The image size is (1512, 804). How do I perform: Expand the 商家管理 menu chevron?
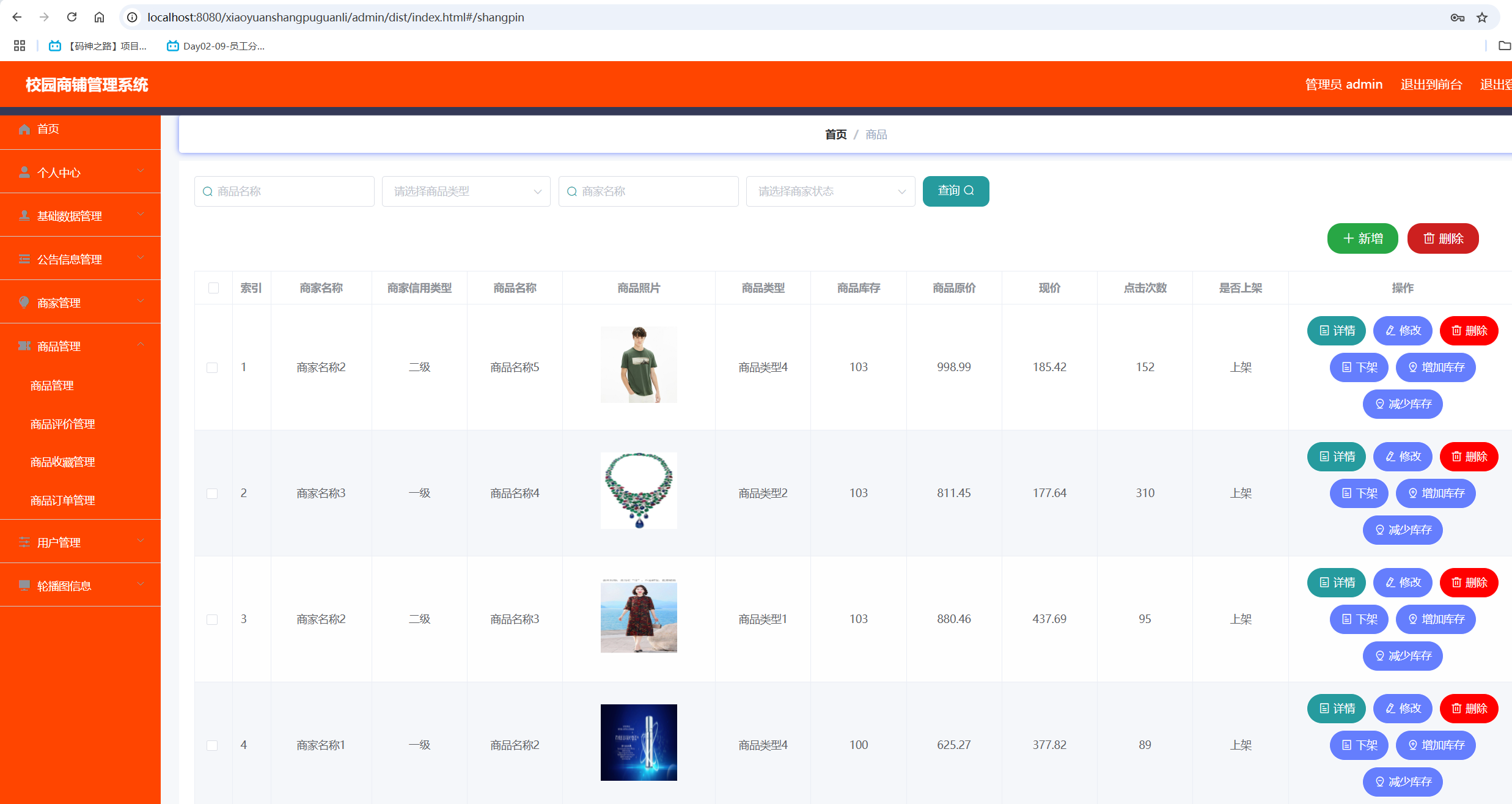pos(141,301)
